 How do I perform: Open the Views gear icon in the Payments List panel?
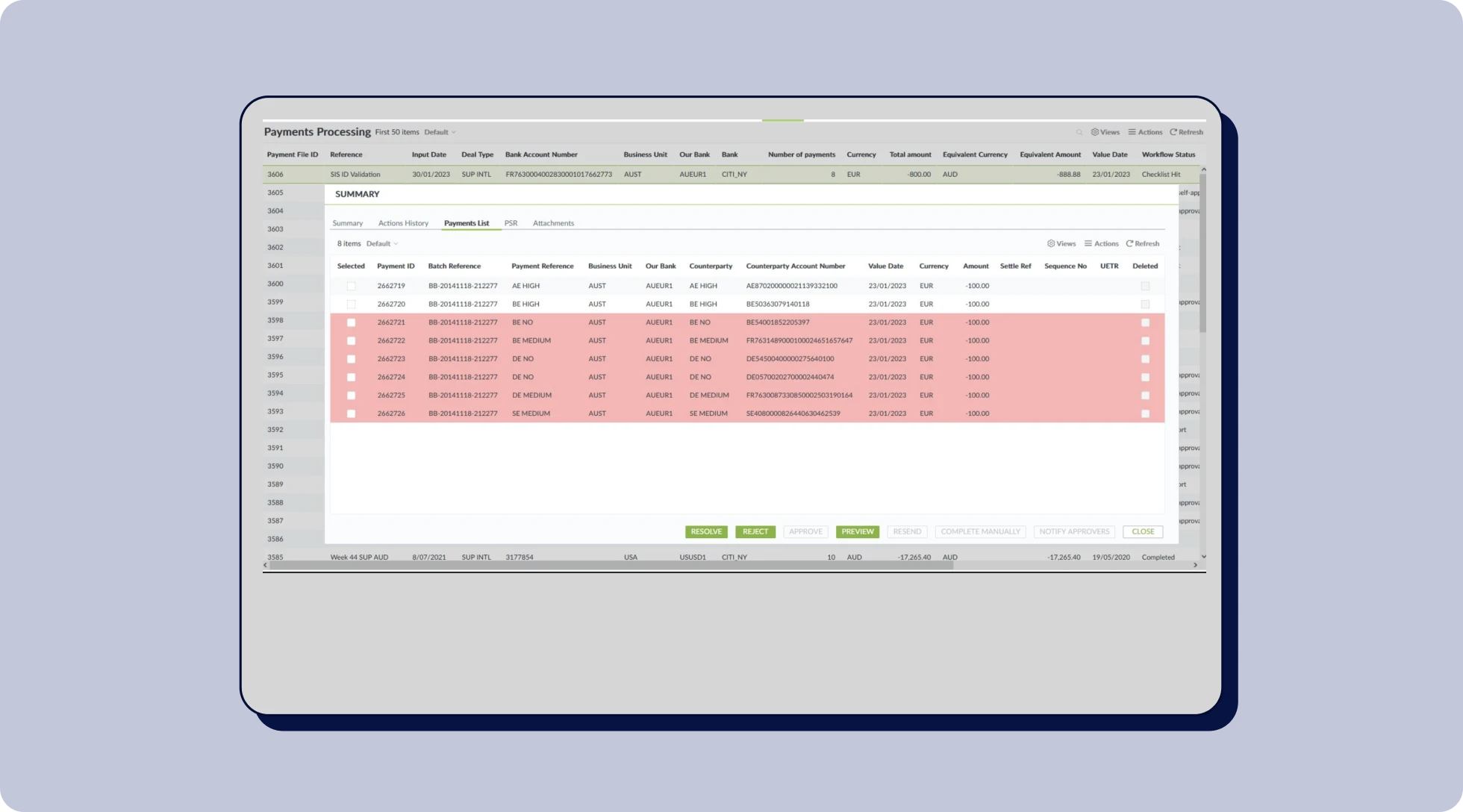1051,243
